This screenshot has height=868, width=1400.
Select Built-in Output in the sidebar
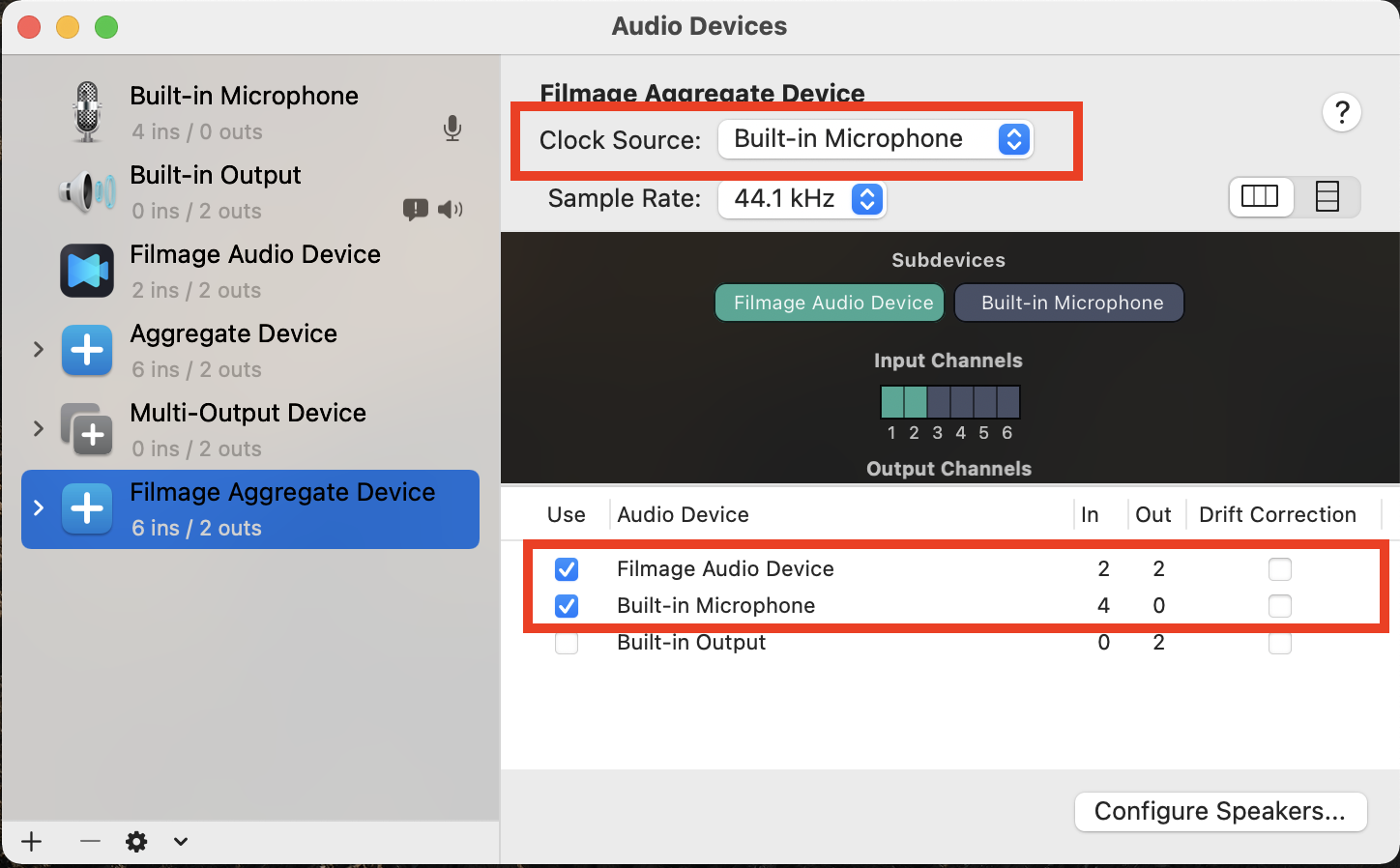coord(250,191)
